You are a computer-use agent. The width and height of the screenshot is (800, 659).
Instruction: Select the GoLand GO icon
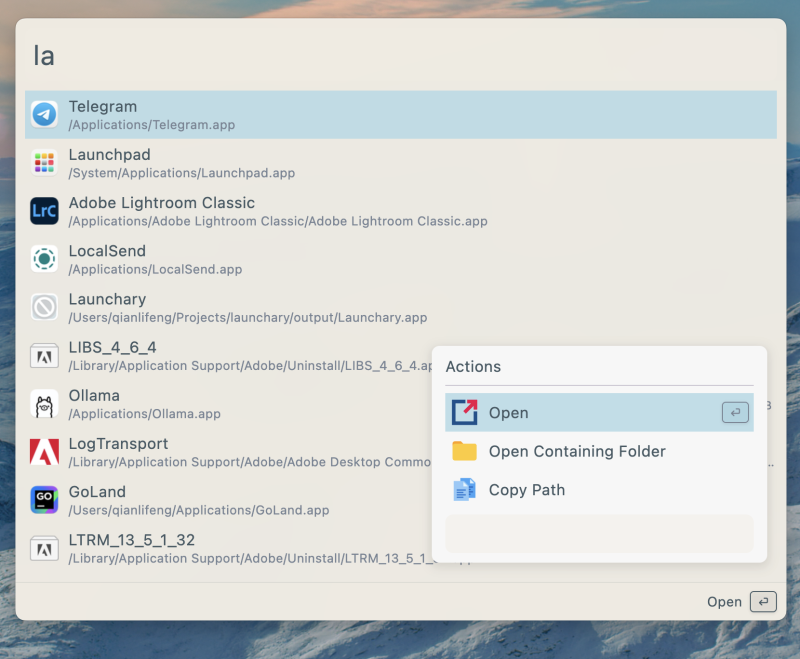click(44, 500)
